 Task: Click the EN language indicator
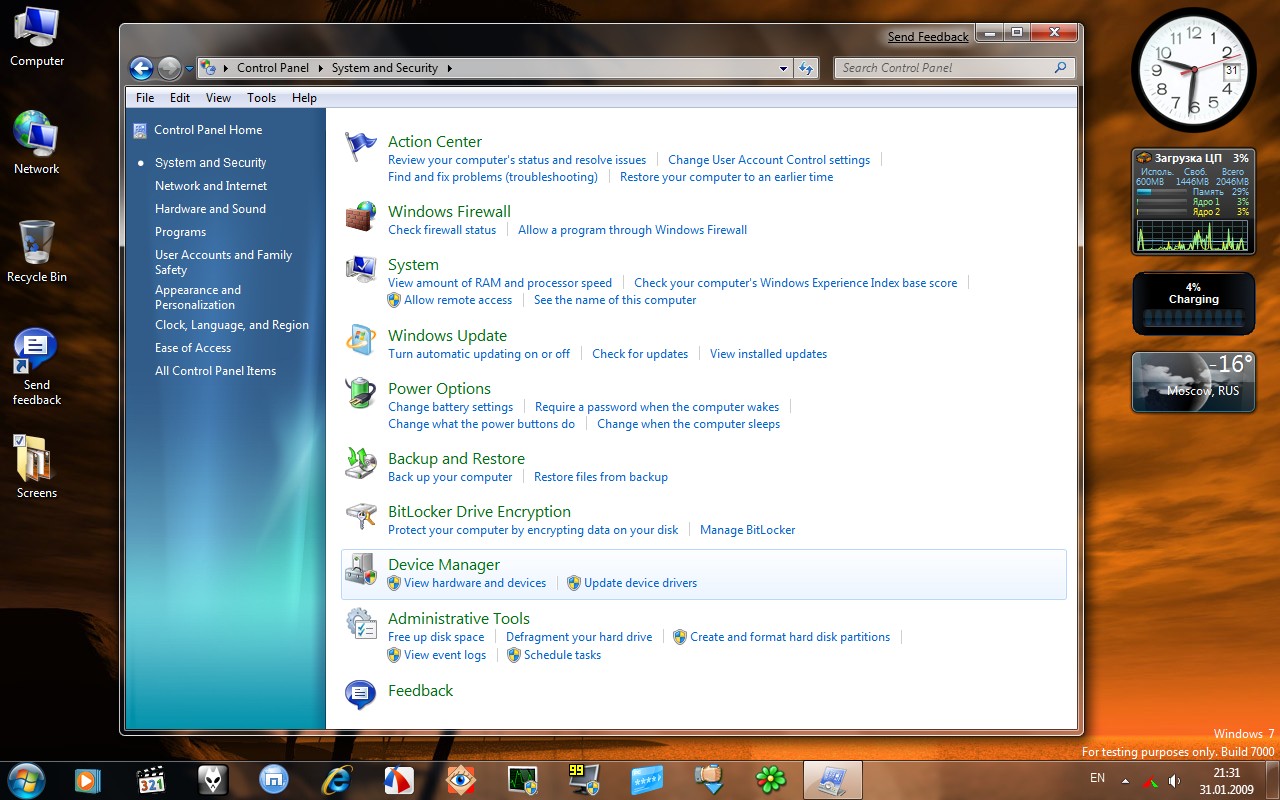pyautogui.click(x=1097, y=778)
